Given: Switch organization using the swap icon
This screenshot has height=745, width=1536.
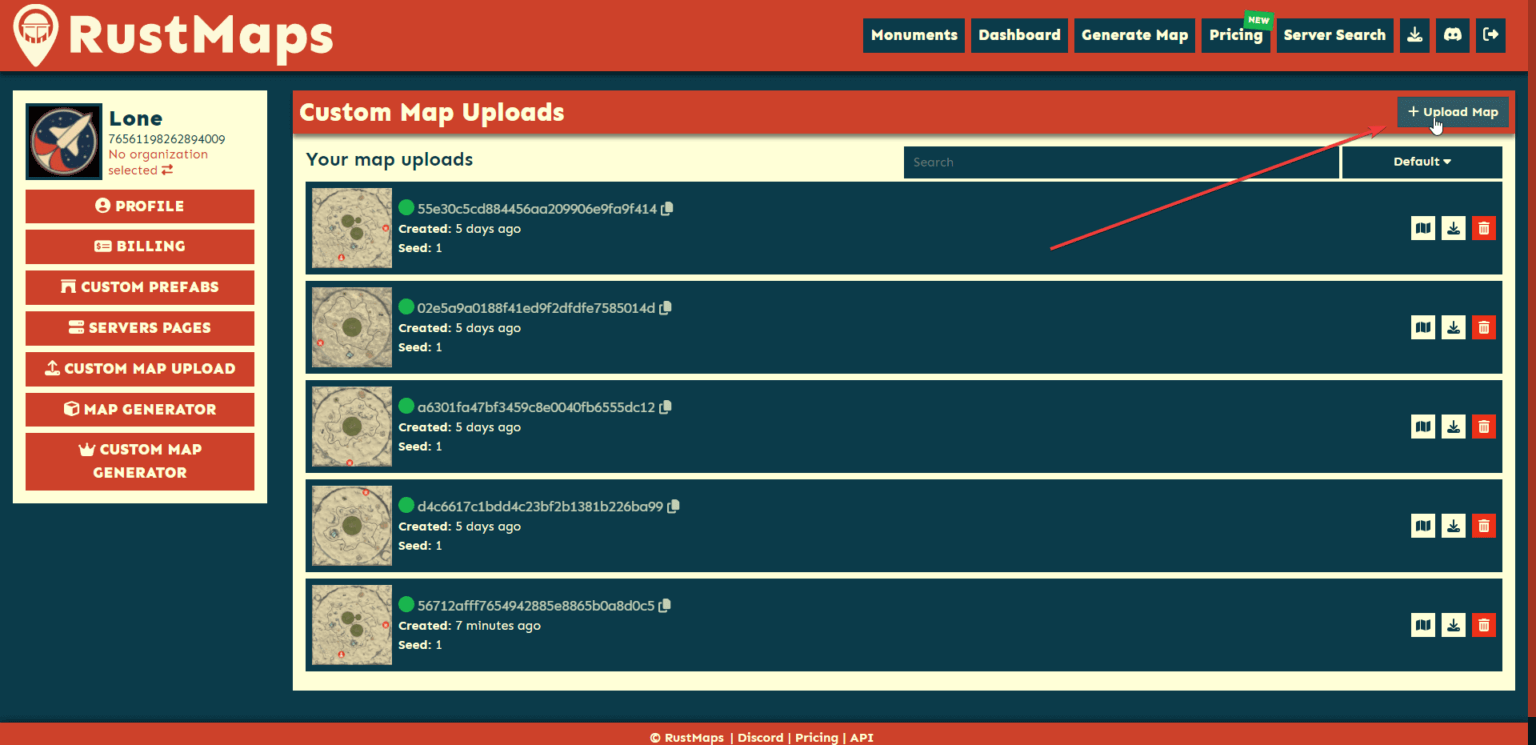Looking at the screenshot, I should pyautogui.click(x=167, y=171).
